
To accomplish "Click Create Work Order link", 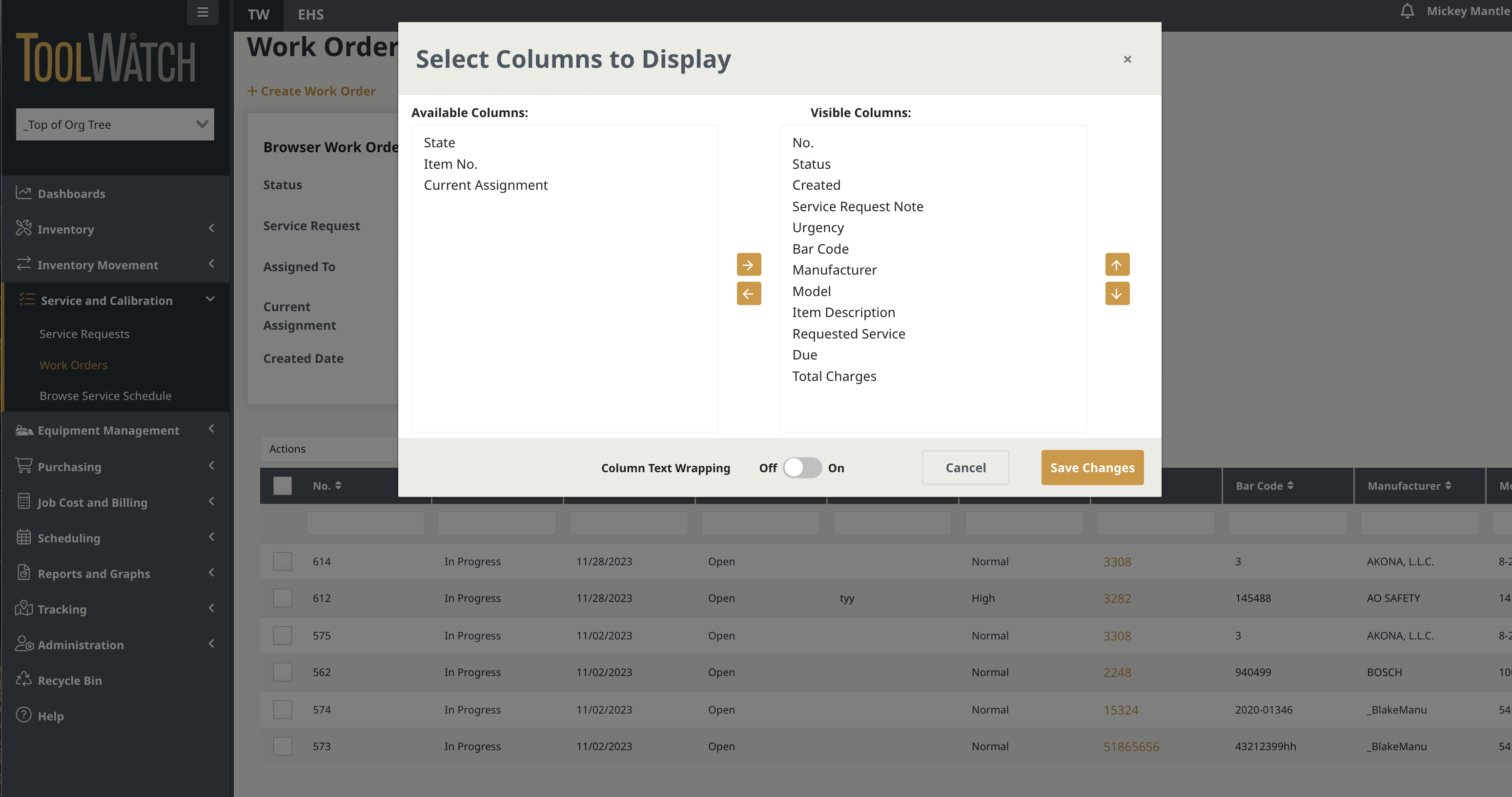I will click(311, 91).
